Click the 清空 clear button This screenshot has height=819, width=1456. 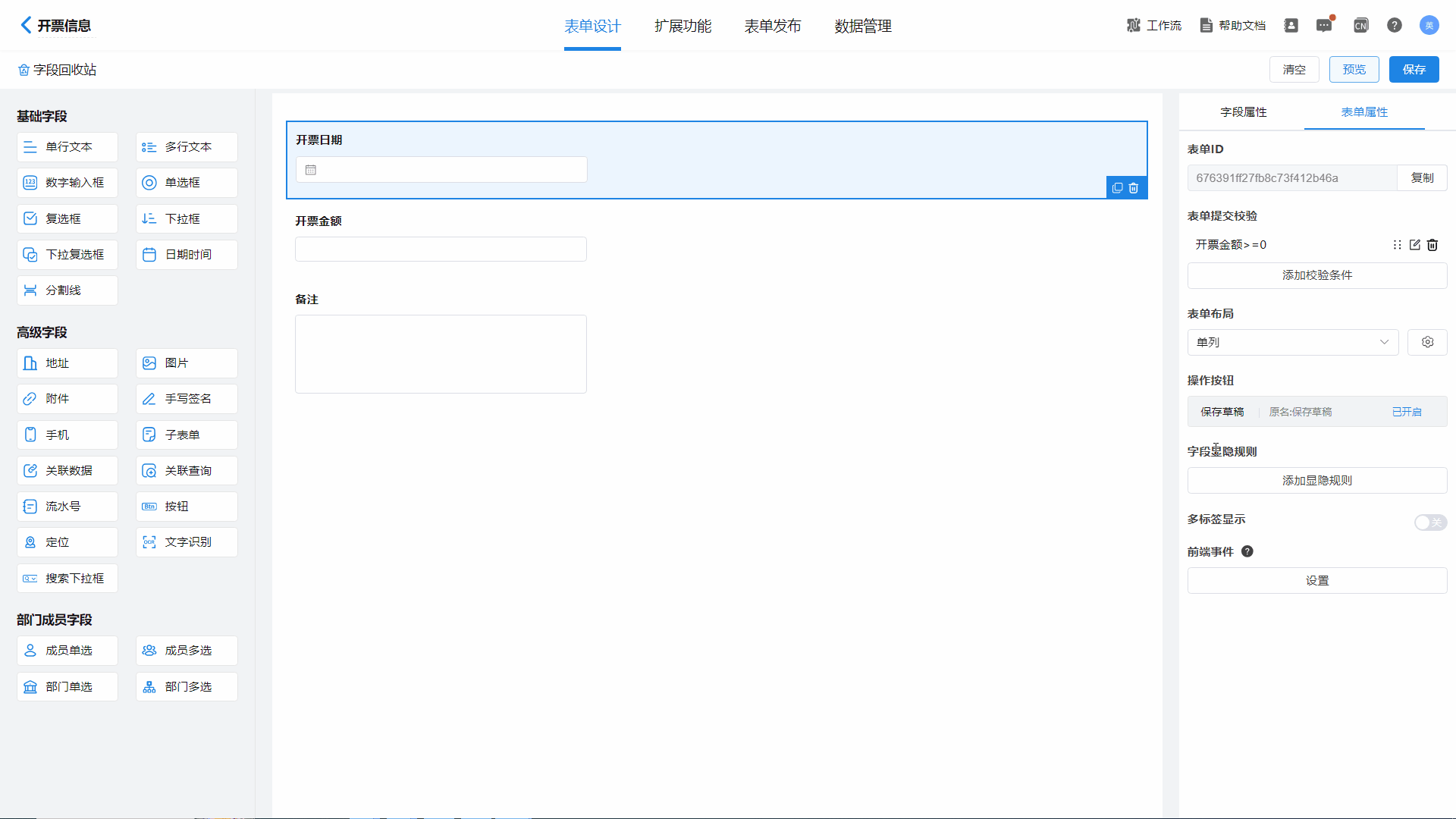[x=1294, y=70]
